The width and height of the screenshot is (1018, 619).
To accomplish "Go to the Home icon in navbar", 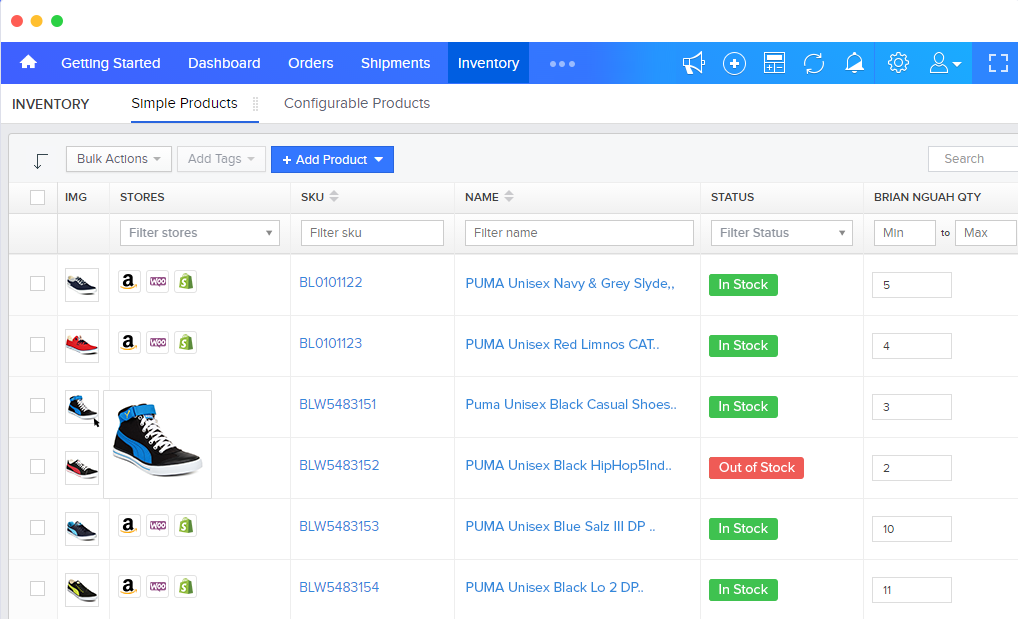I will point(28,62).
